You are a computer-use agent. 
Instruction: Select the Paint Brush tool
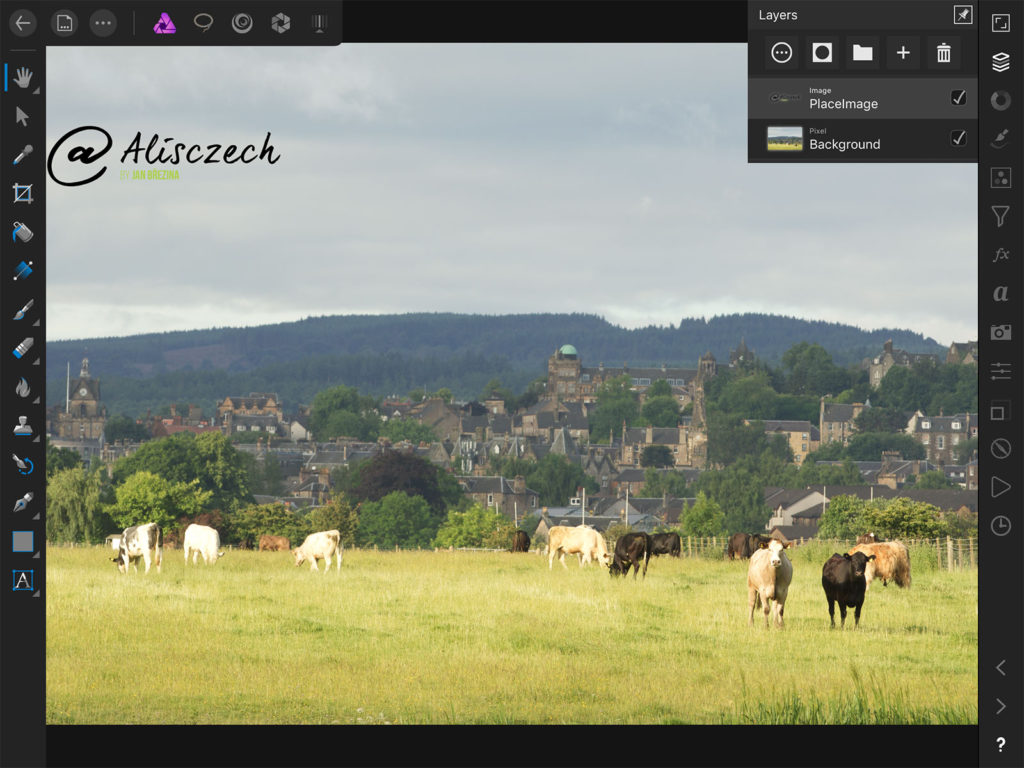click(x=22, y=310)
